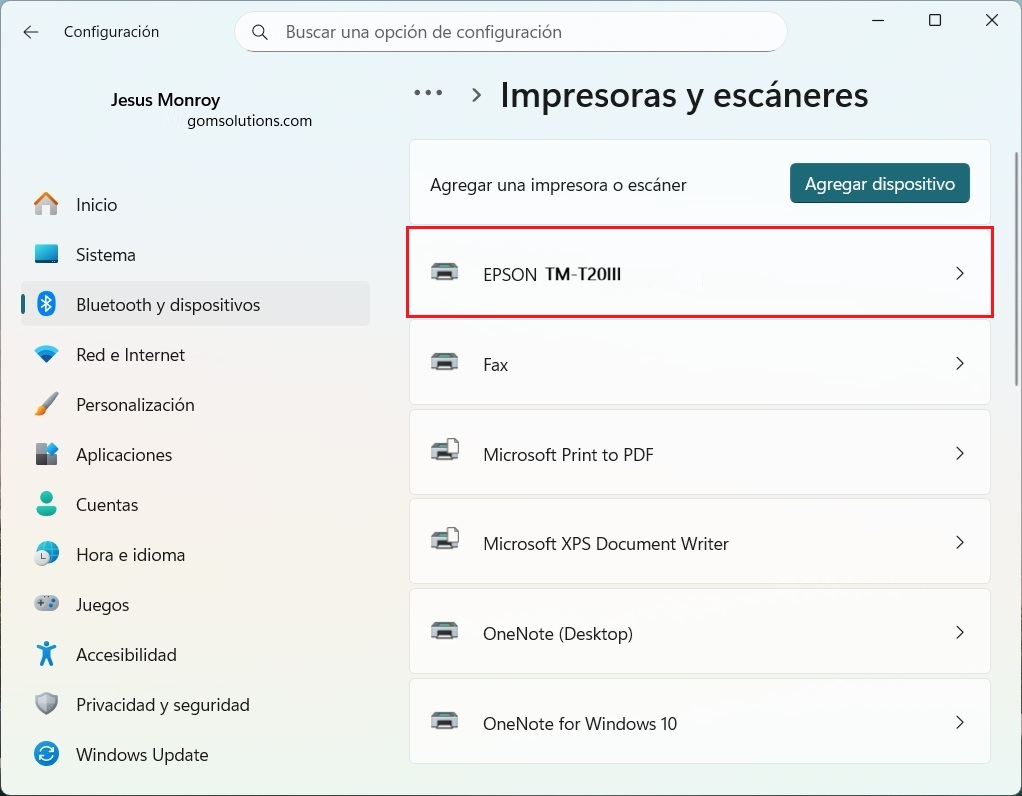The image size is (1022, 796).
Task: Click the Aplicaciones icon
Action: click(46, 454)
